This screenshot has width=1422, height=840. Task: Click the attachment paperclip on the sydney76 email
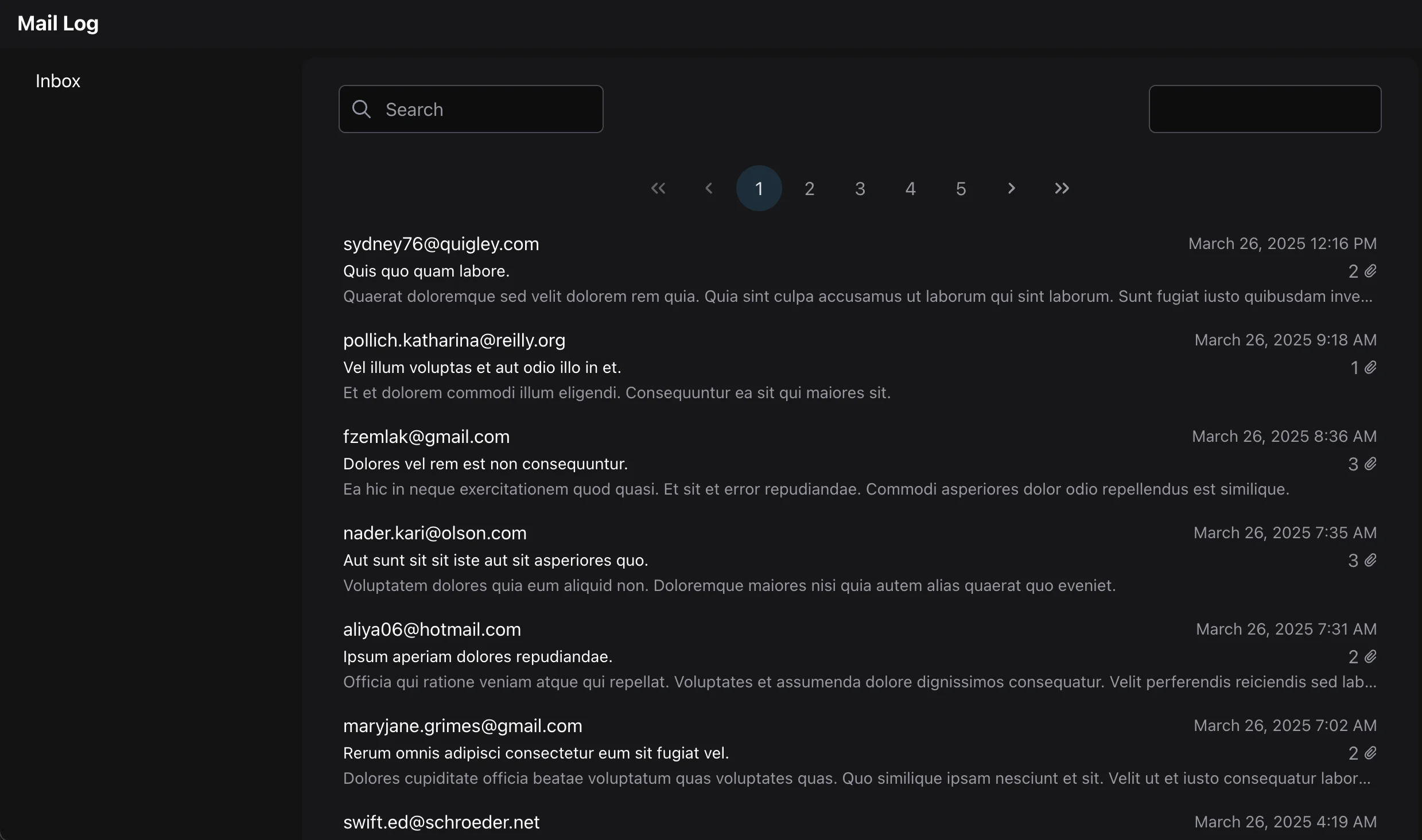click(x=1370, y=271)
